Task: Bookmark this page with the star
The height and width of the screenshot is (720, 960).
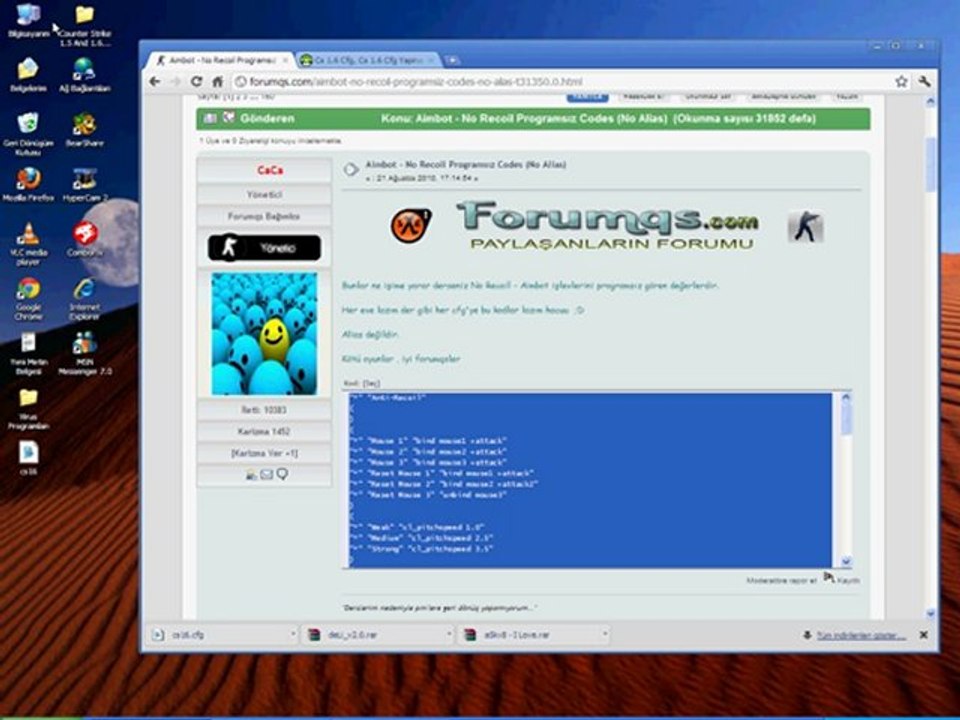Action: [901, 81]
